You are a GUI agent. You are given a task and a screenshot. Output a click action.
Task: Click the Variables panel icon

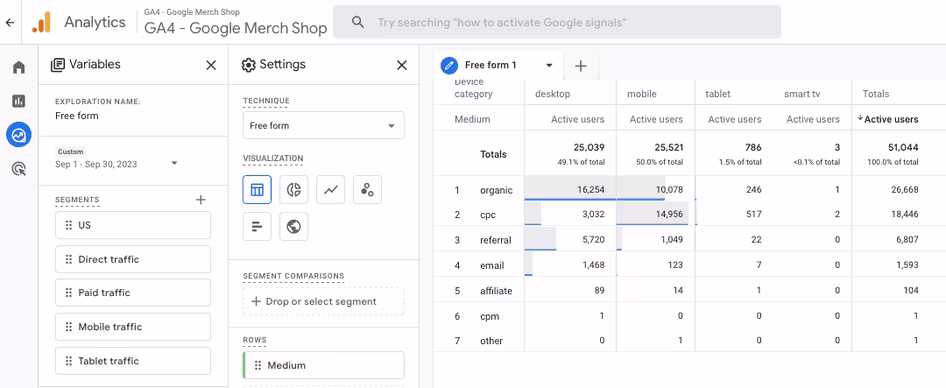[x=58, y=65]
